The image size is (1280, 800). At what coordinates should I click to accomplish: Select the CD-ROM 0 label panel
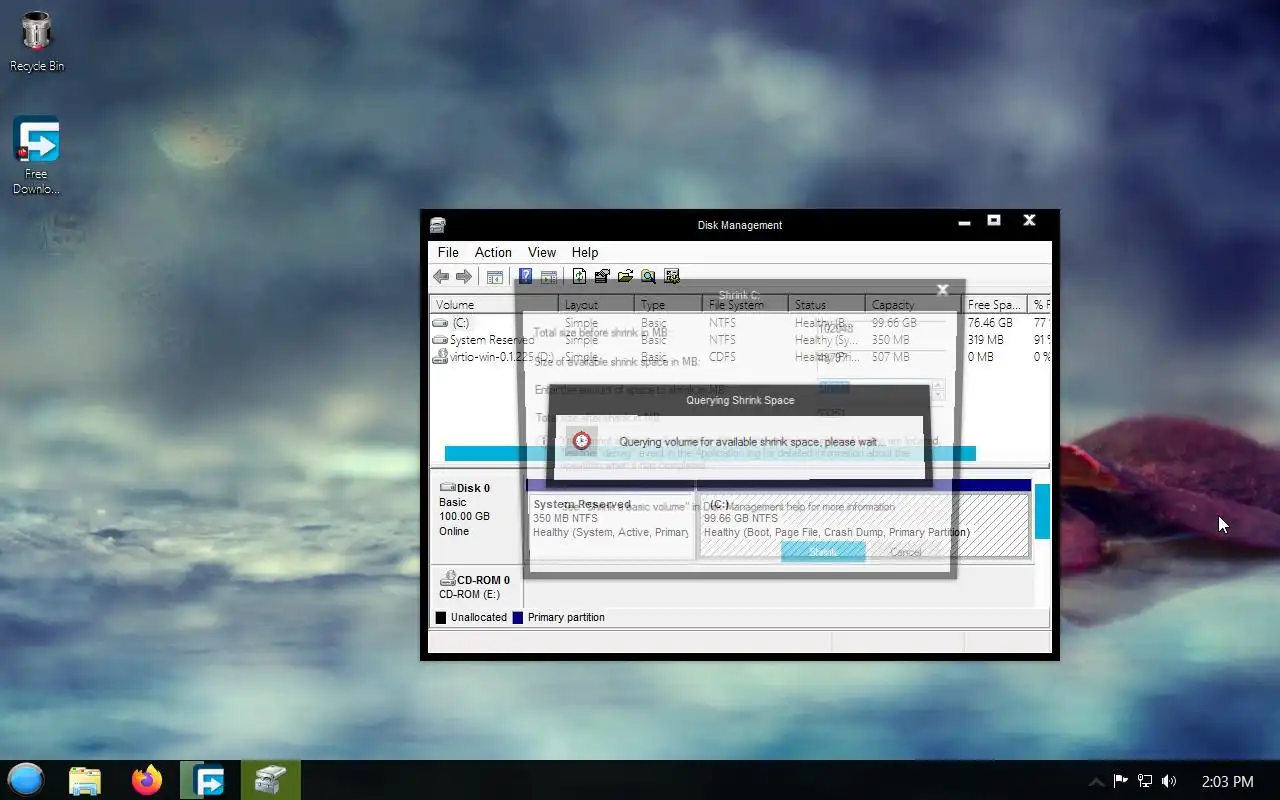click(x=476, y=586)
